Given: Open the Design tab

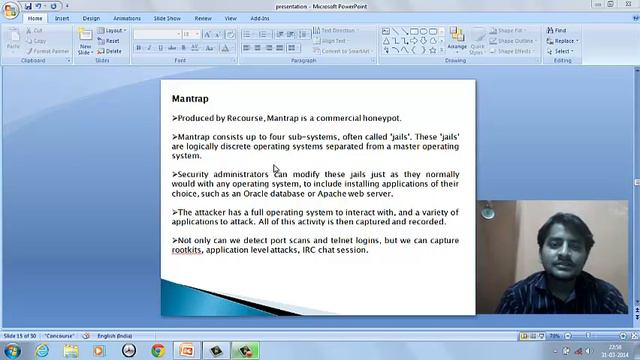Looking at the screenshot, I should pyautogui.click(x=91, y=18).
